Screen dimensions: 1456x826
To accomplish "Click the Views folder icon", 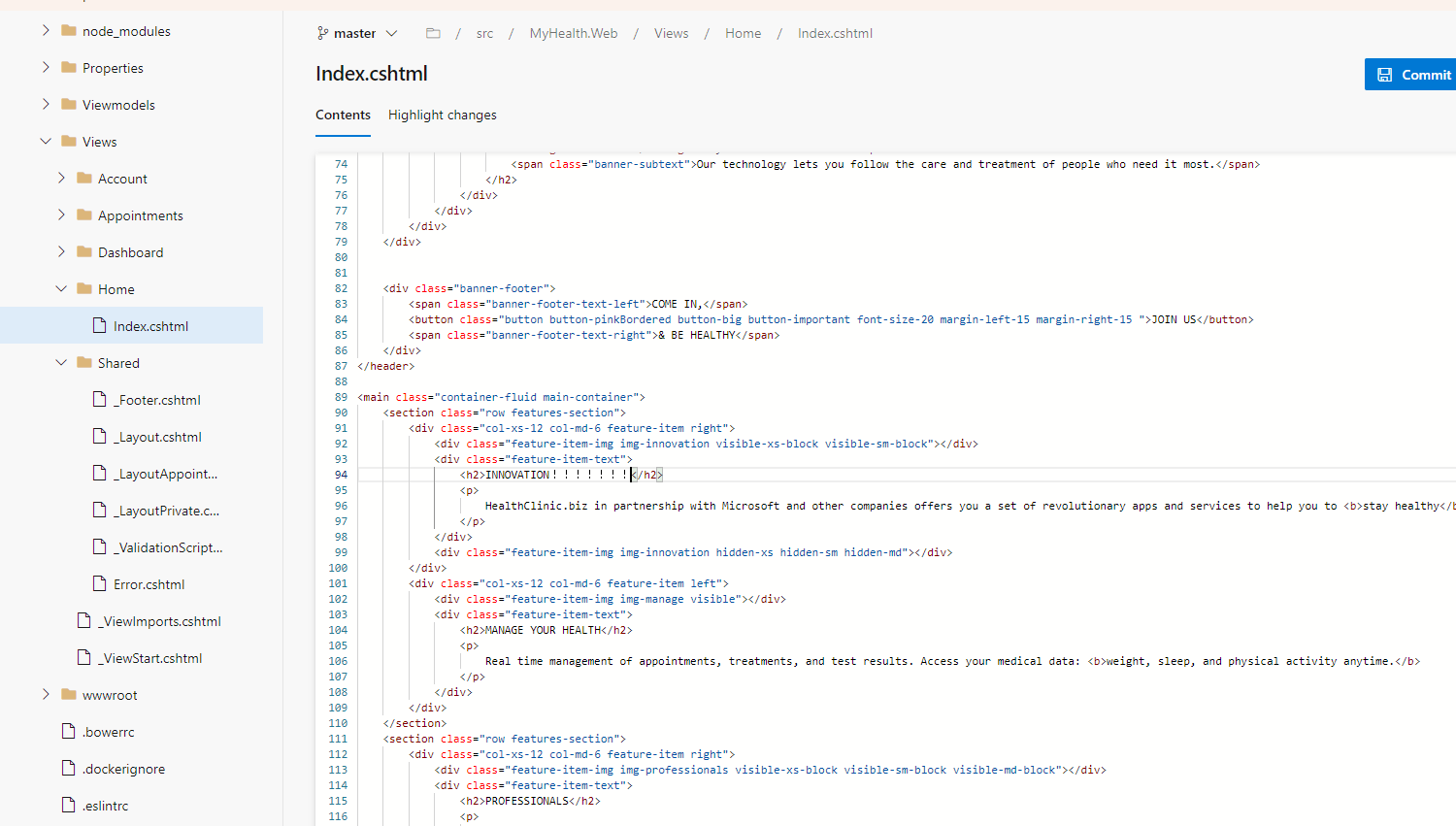I will (x=69, y=142).
